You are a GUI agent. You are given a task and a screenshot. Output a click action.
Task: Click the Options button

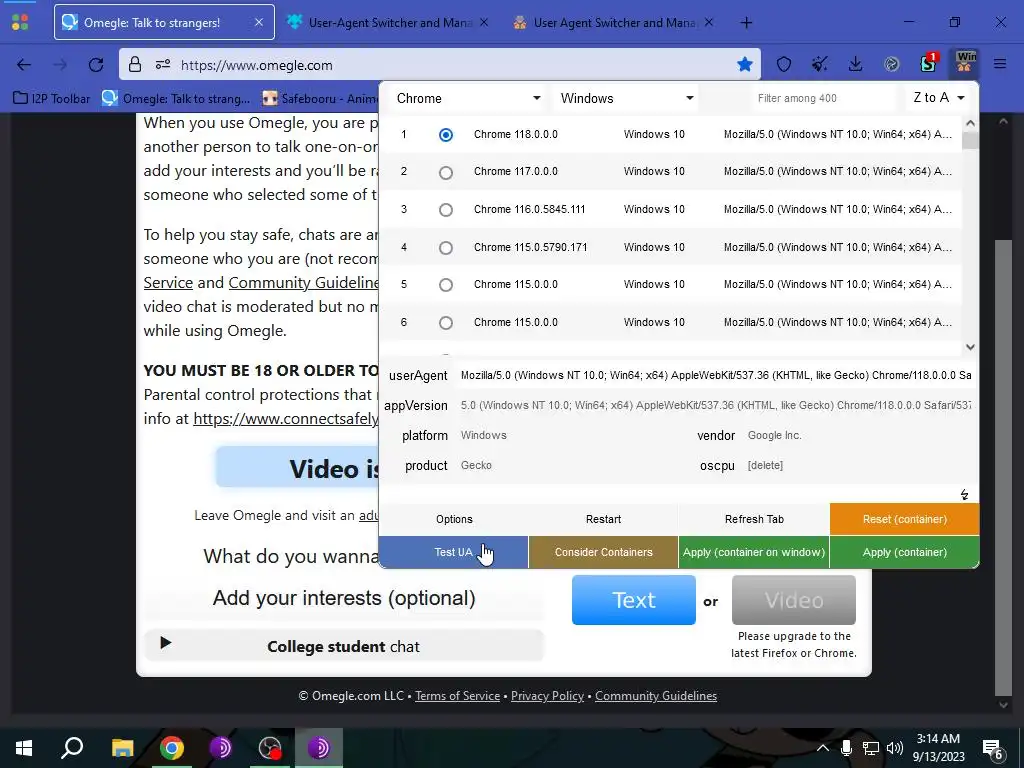pos(454,519)
